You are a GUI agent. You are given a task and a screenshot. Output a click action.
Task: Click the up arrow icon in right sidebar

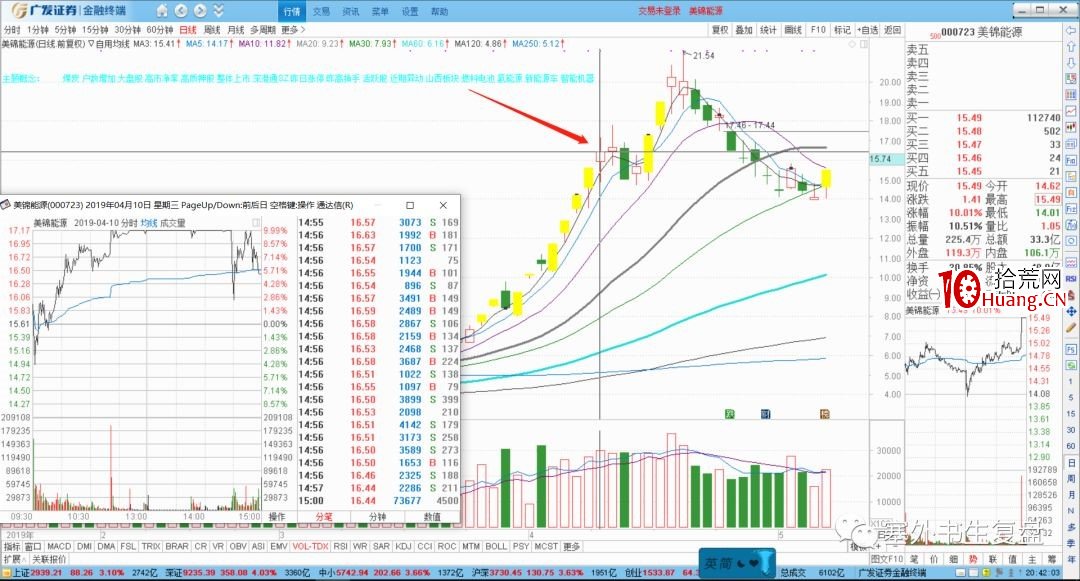(x=1071, y=47)
